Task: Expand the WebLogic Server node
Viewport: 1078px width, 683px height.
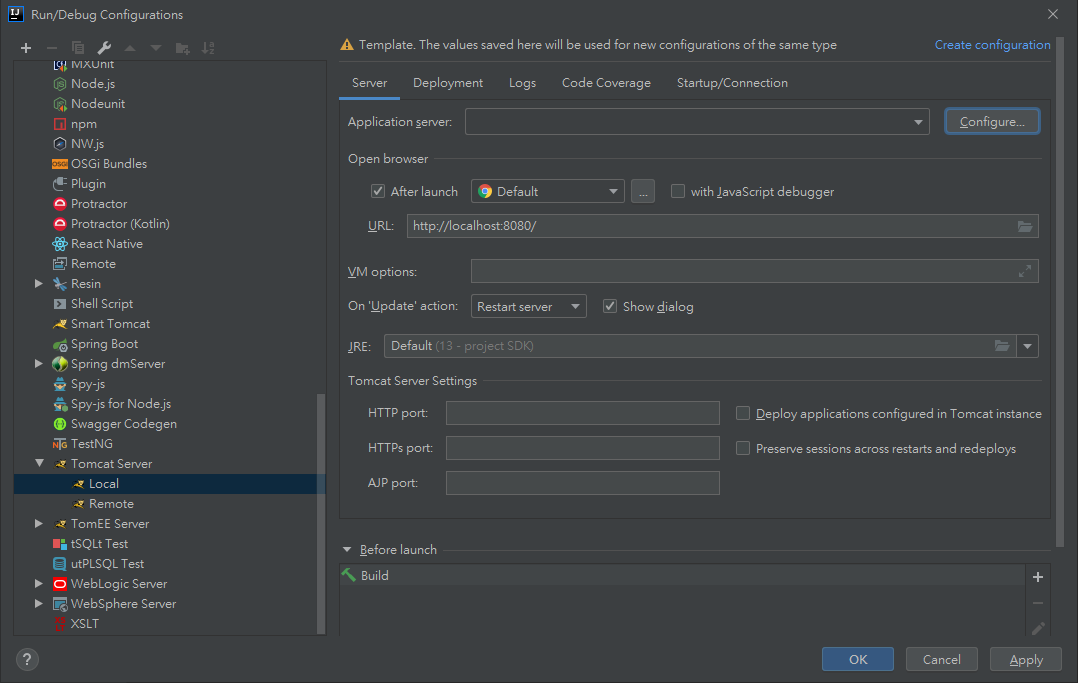Action: (x=38, y=583)
